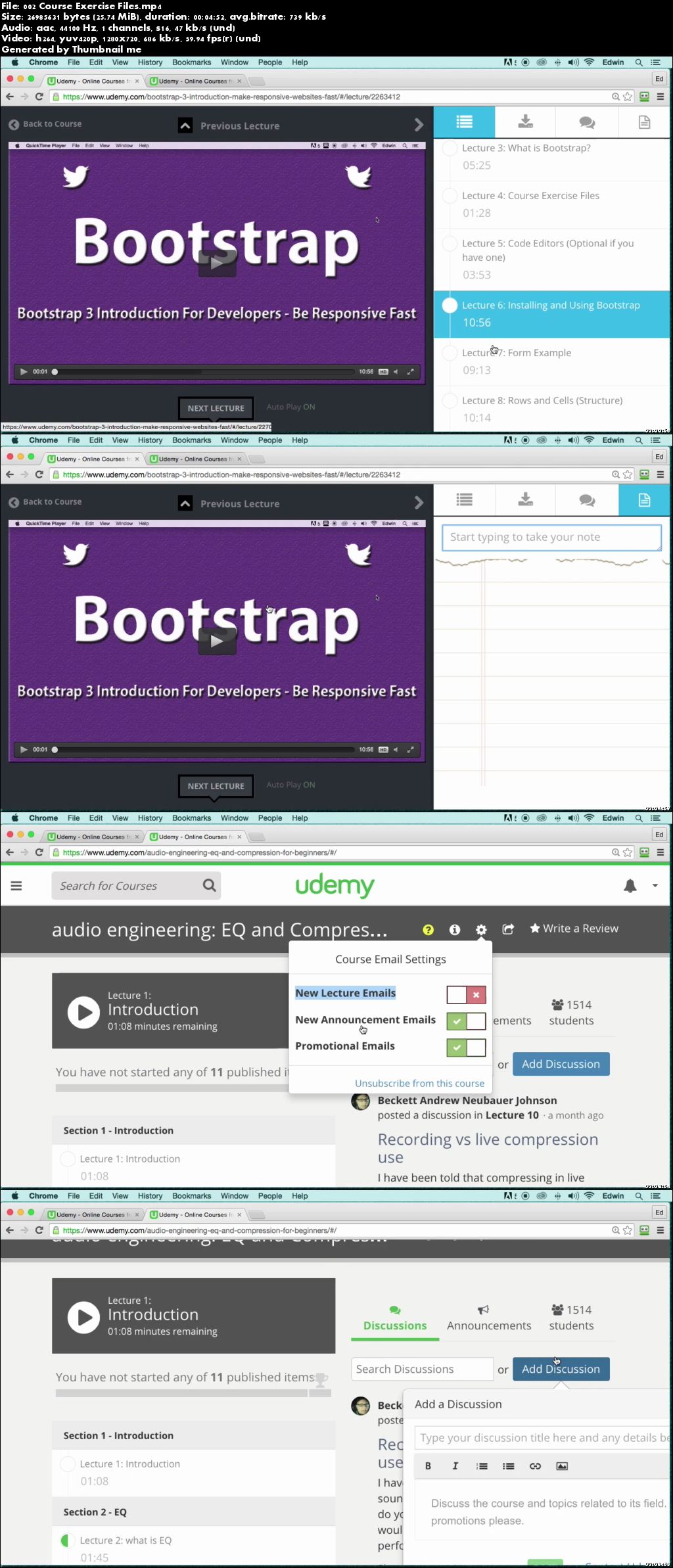Play Lecture 1 Introduction in the Course Email Settings frame
673x1568 pixels.
click(x=83, y=1012)
